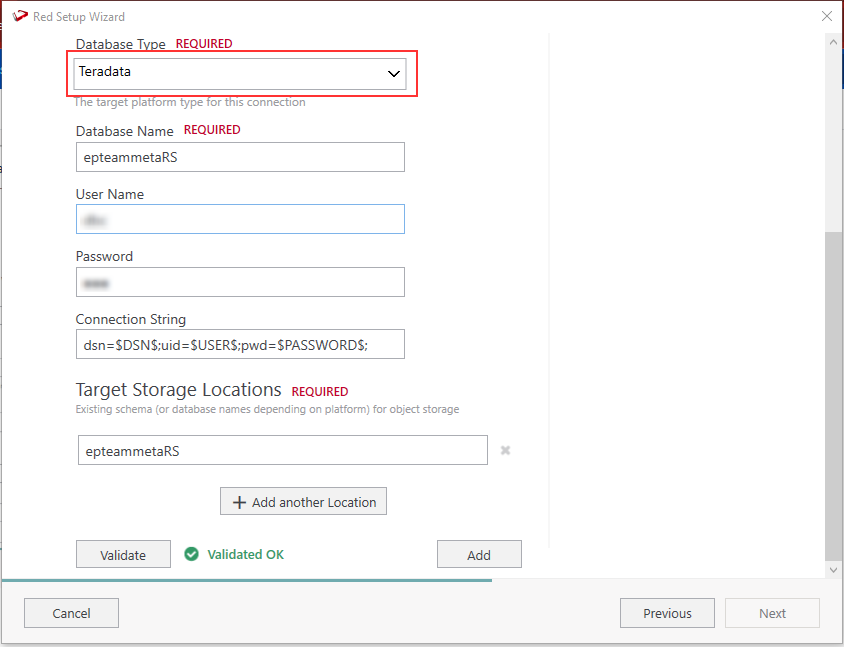Click the Next button
844x647 pixels.
pos(772,613)
